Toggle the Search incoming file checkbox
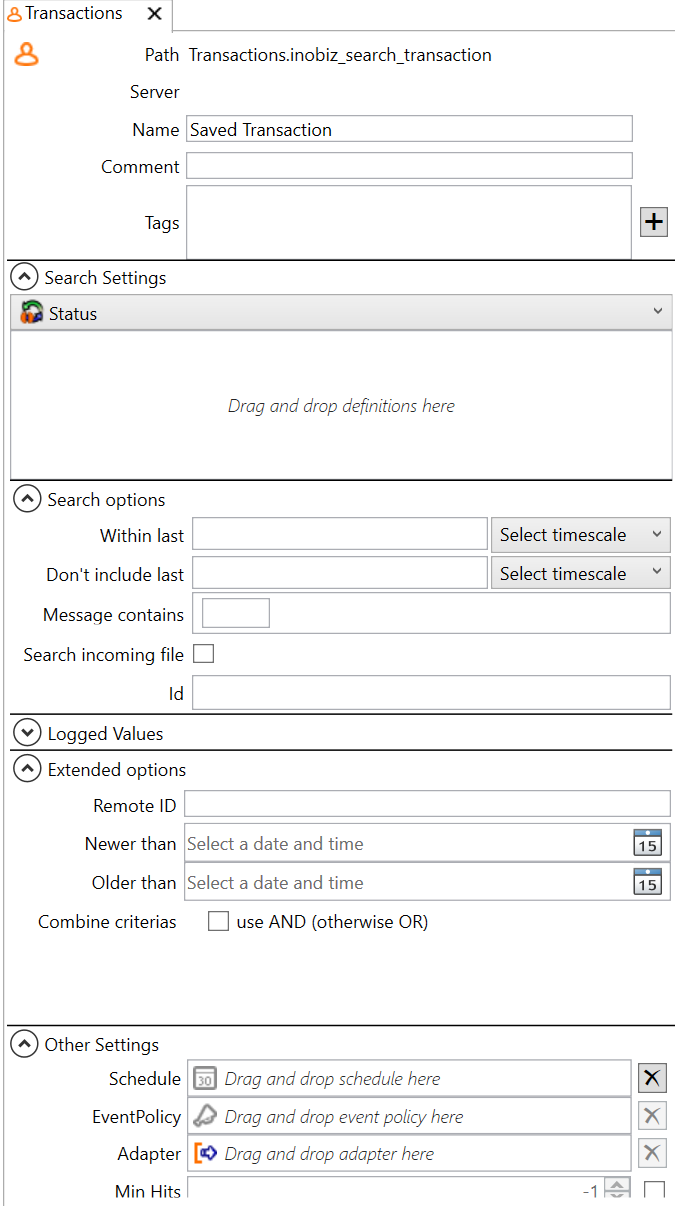This screenshot has width=675, height=1206. [204, 654]
